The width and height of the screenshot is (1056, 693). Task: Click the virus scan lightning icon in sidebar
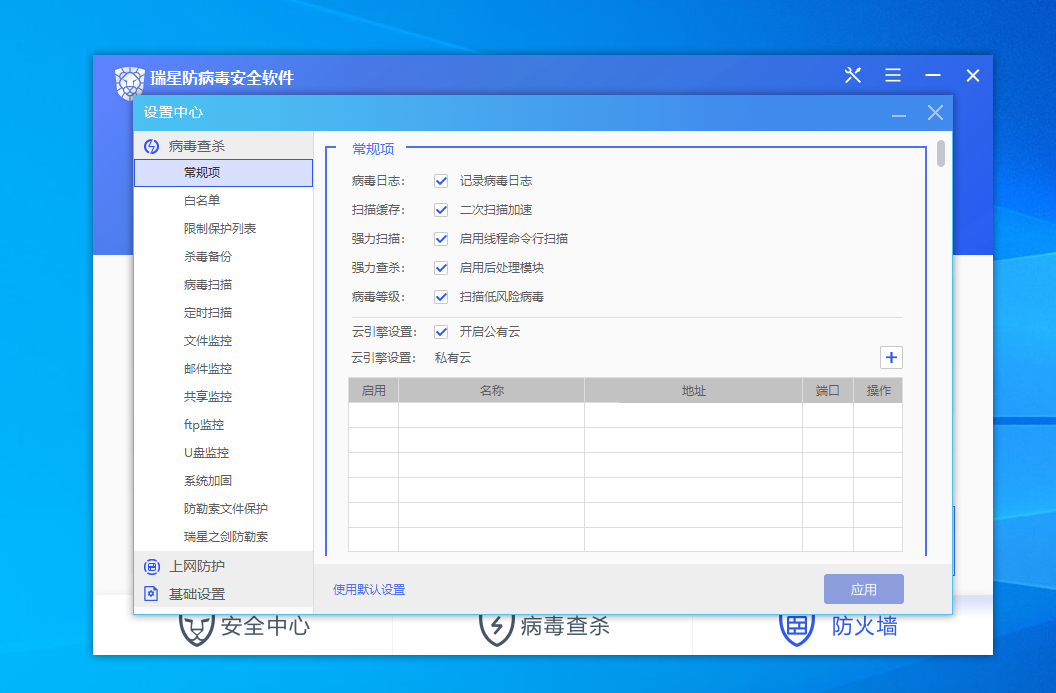152,146
